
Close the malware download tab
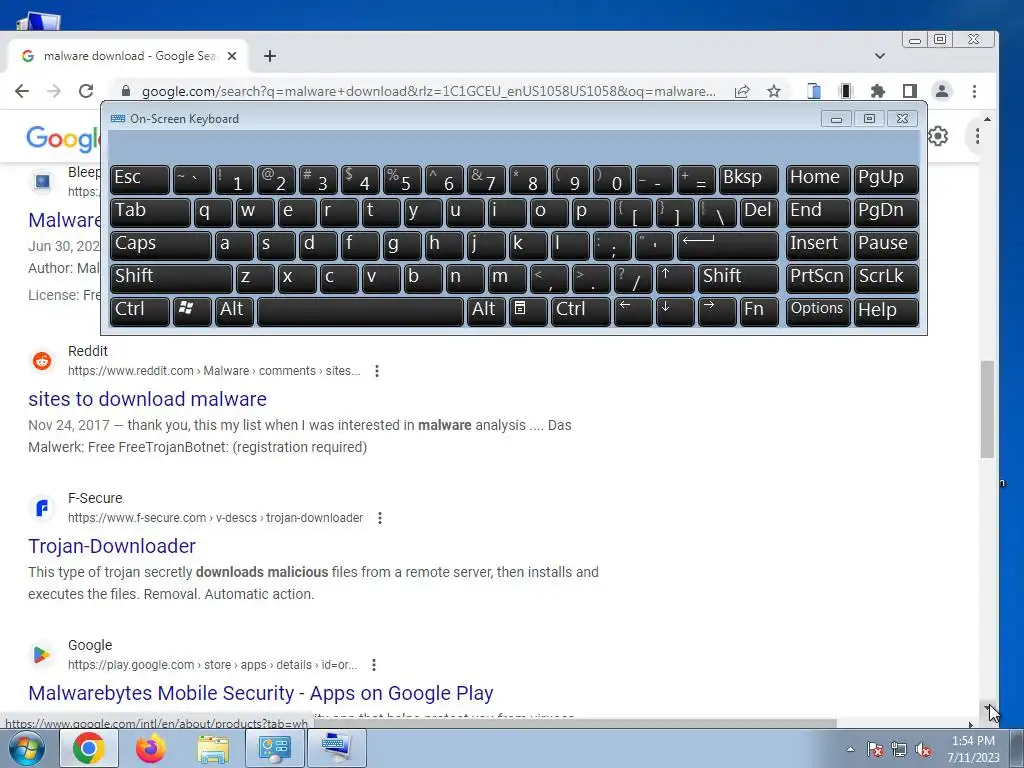pos(232,56)
